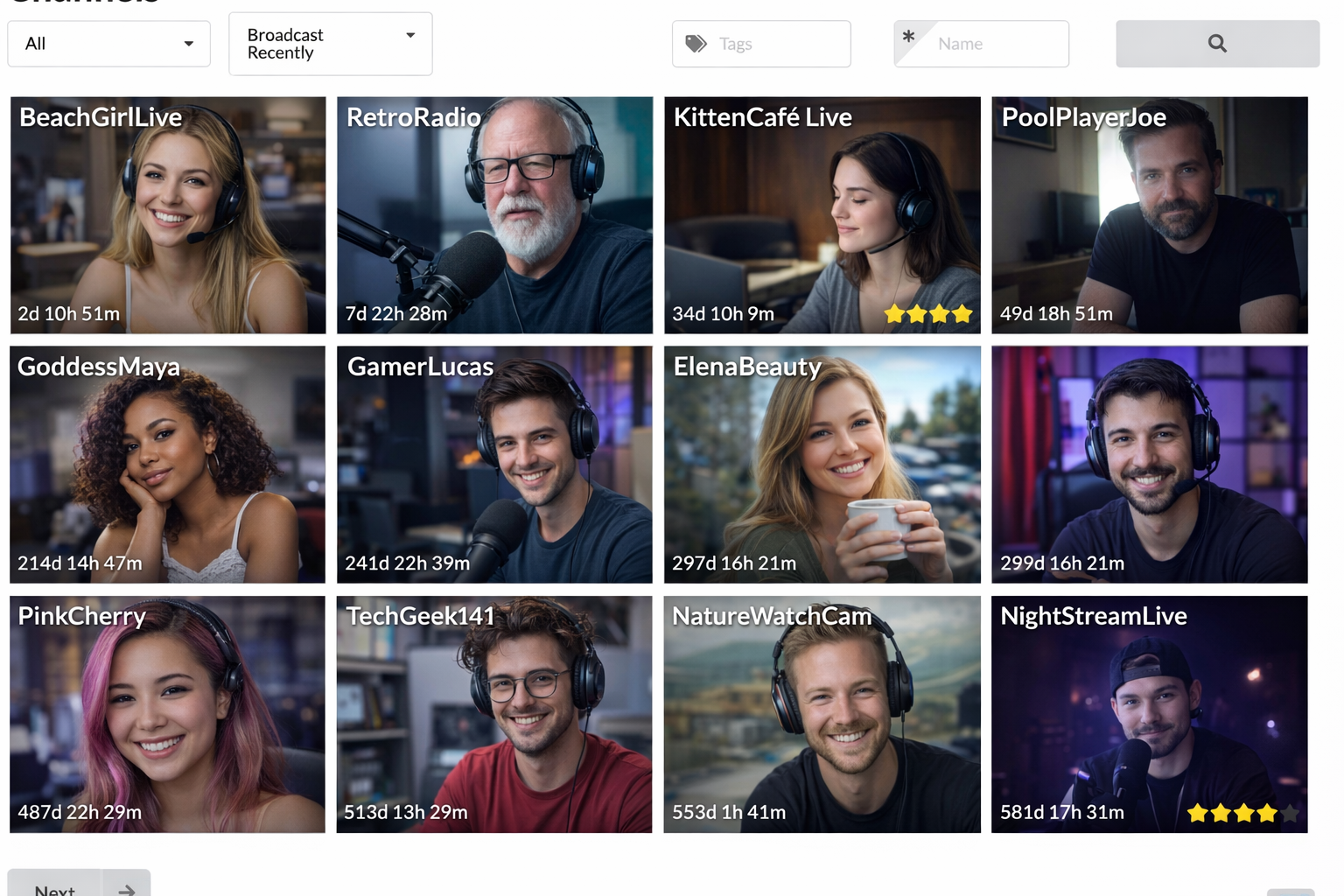View the NatureWatchCam channel

[822, 714]
